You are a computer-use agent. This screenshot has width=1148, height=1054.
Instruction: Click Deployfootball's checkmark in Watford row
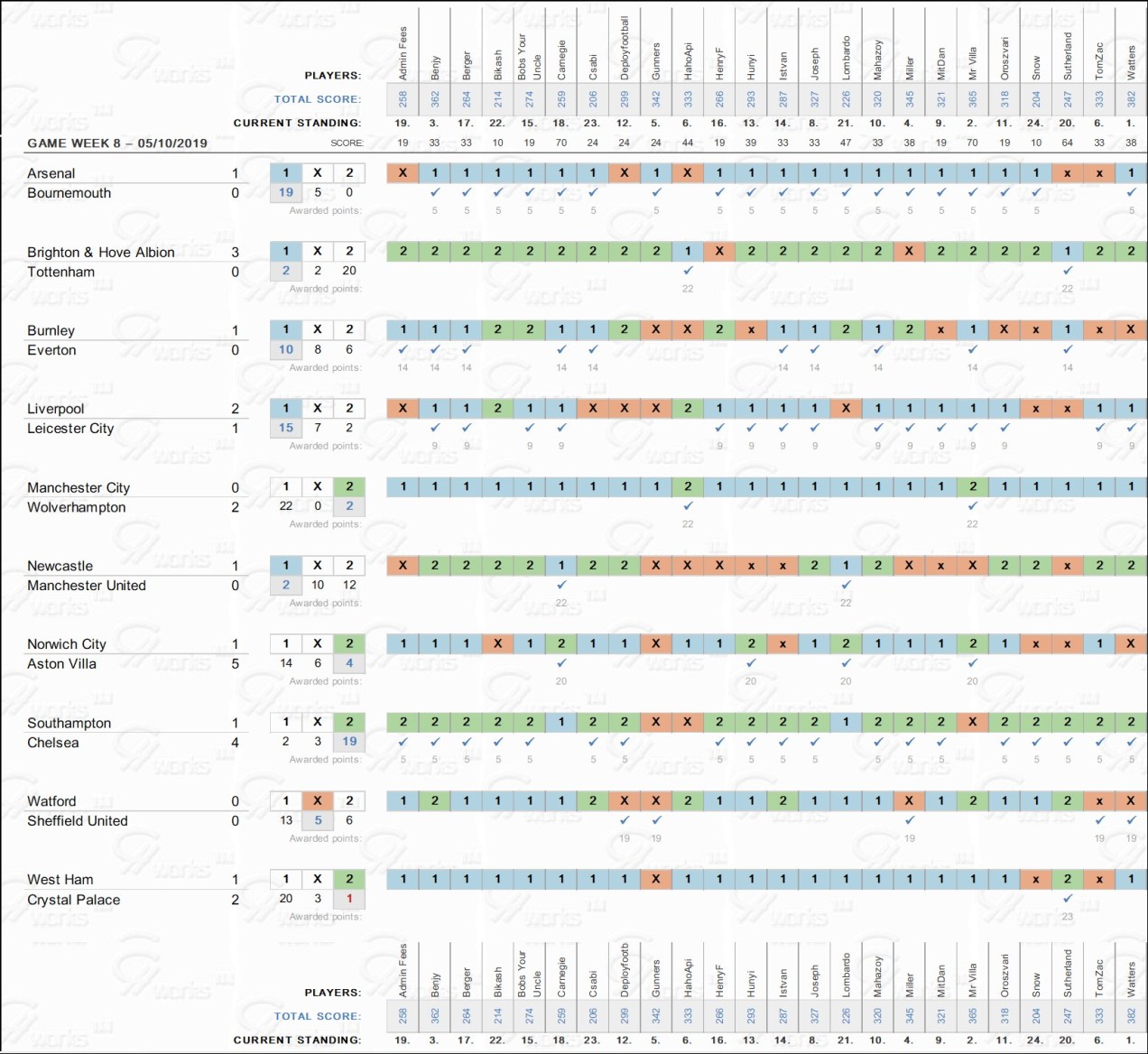[x=625, y=820]
